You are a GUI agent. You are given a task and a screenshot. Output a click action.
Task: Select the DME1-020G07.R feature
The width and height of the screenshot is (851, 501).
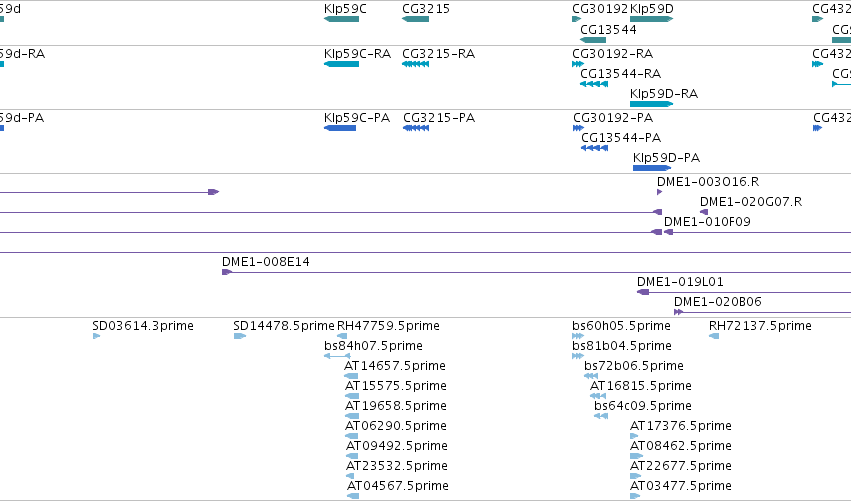[704, 212]
